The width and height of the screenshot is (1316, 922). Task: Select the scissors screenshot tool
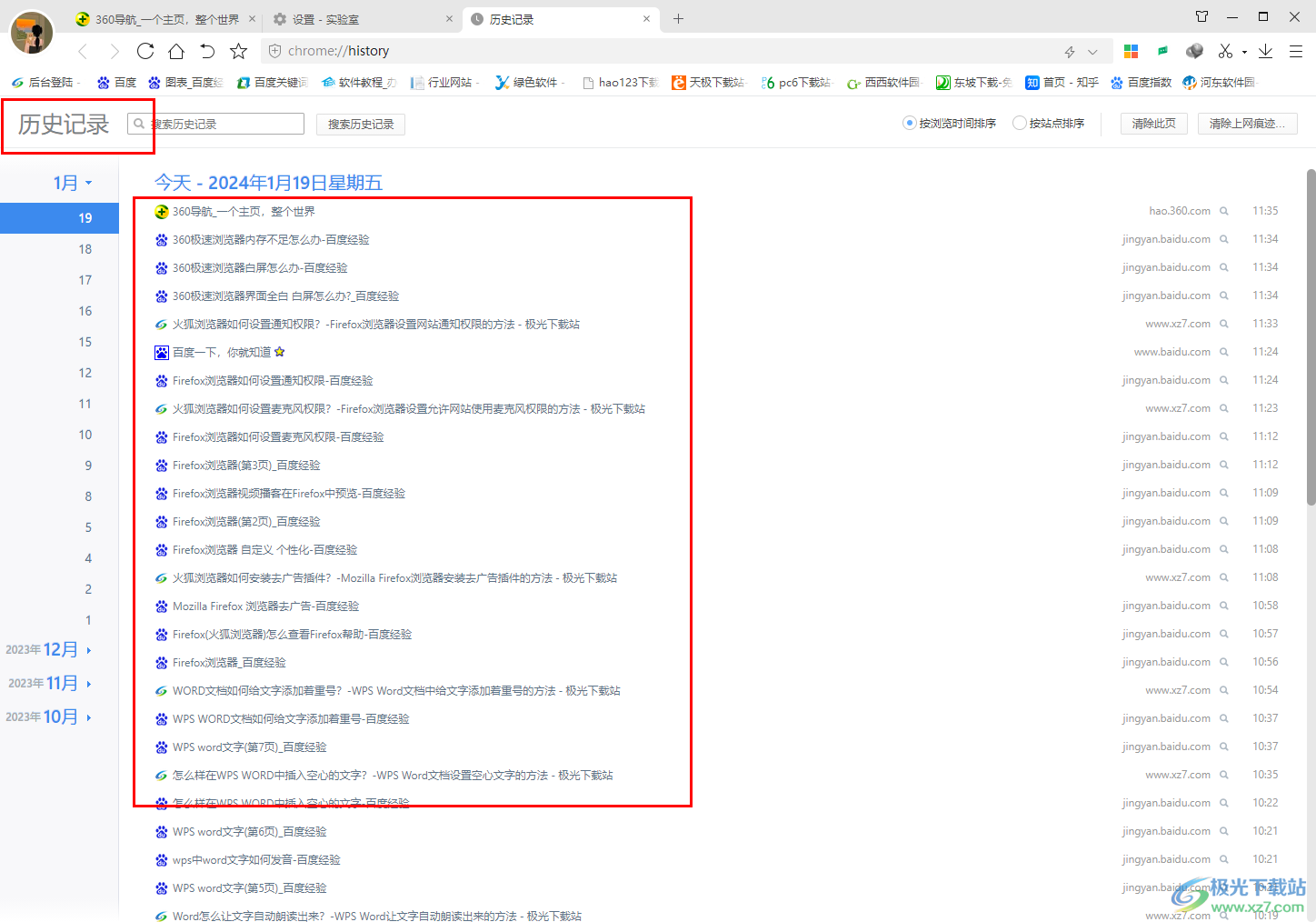pos(1225,51)
